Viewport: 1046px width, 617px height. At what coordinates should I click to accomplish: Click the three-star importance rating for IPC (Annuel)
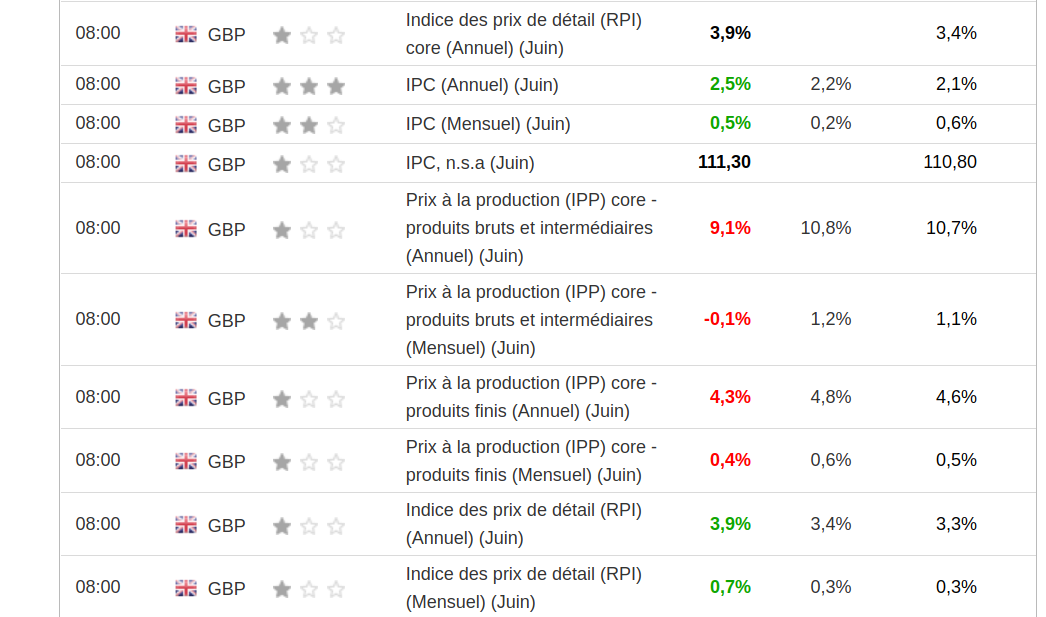308,86
